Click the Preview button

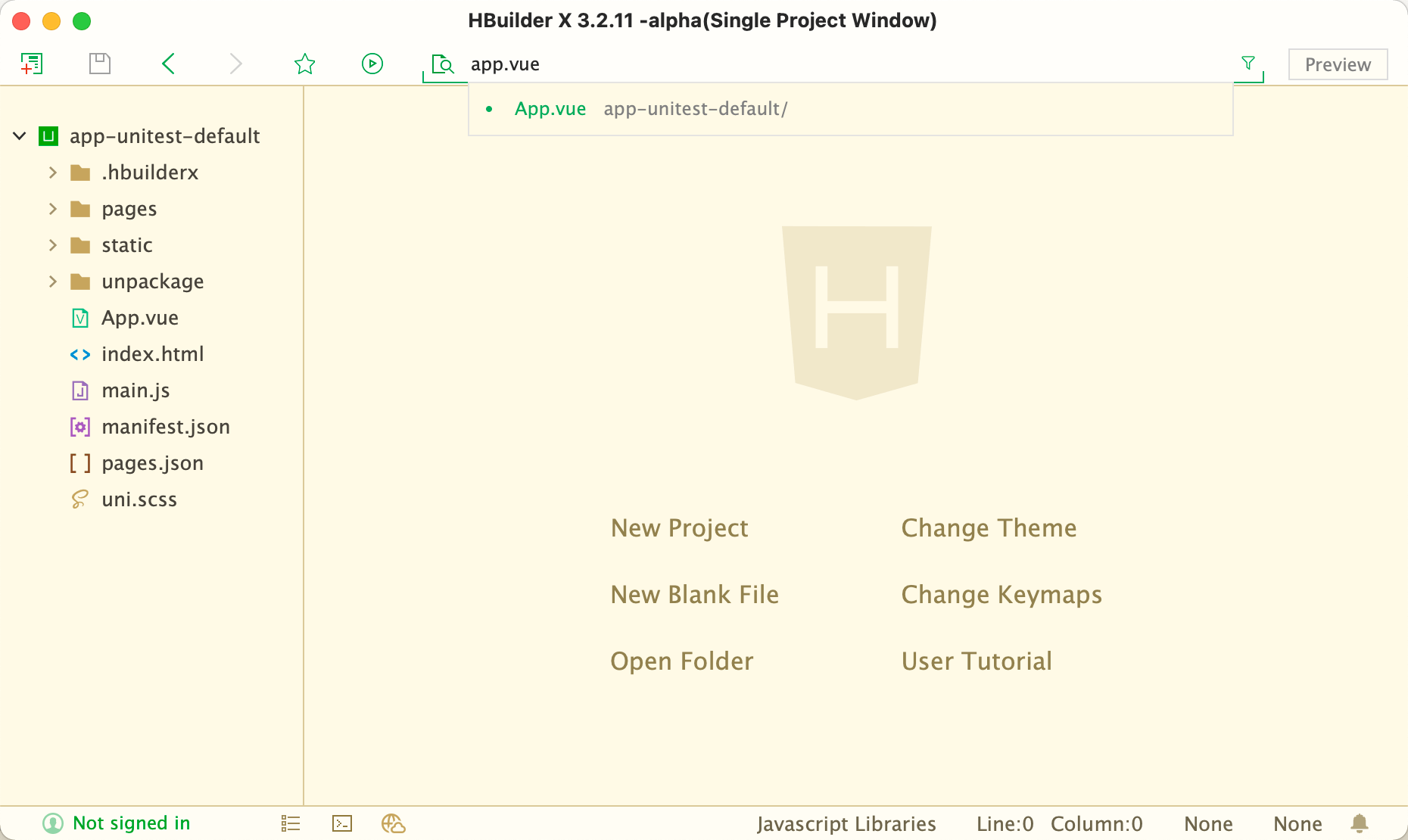(x=1337, y=64)
